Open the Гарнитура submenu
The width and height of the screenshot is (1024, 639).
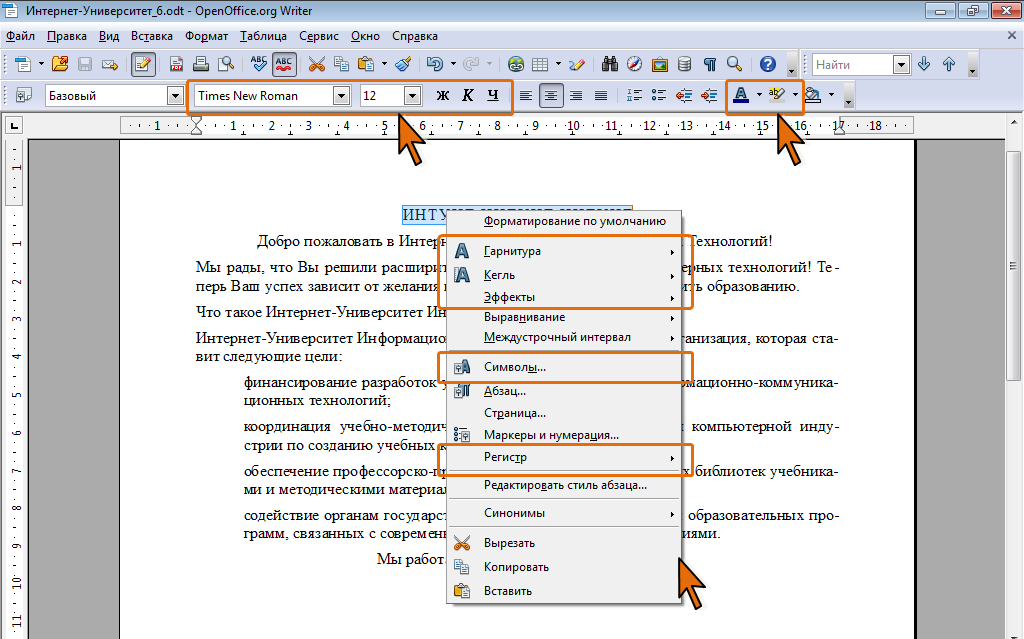coord(565,251)
